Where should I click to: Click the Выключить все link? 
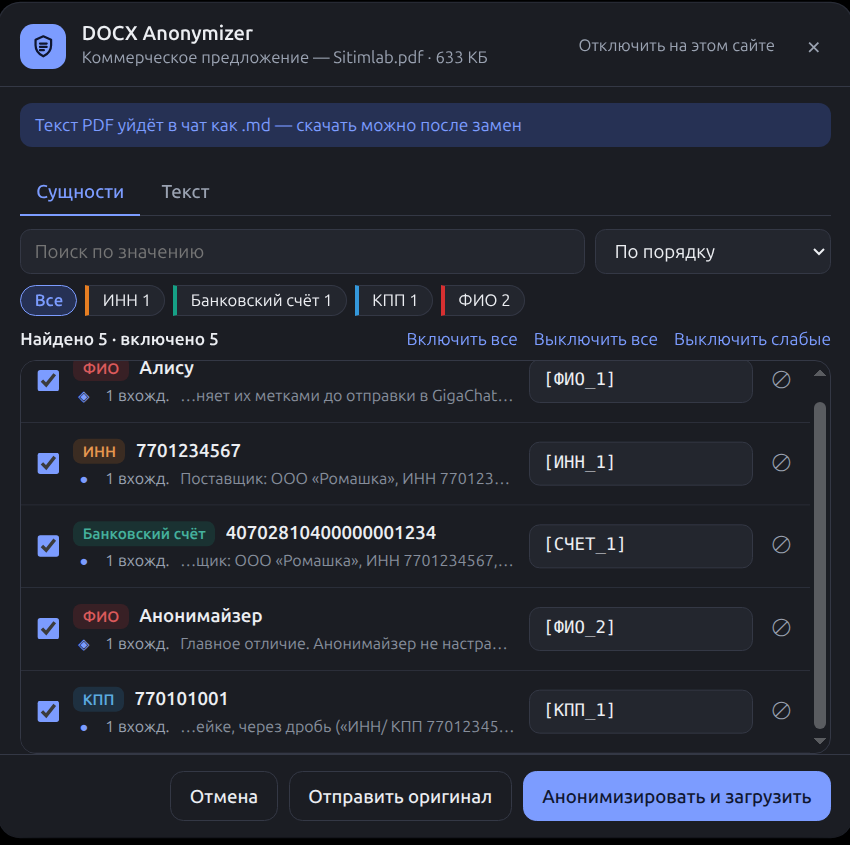596,339
